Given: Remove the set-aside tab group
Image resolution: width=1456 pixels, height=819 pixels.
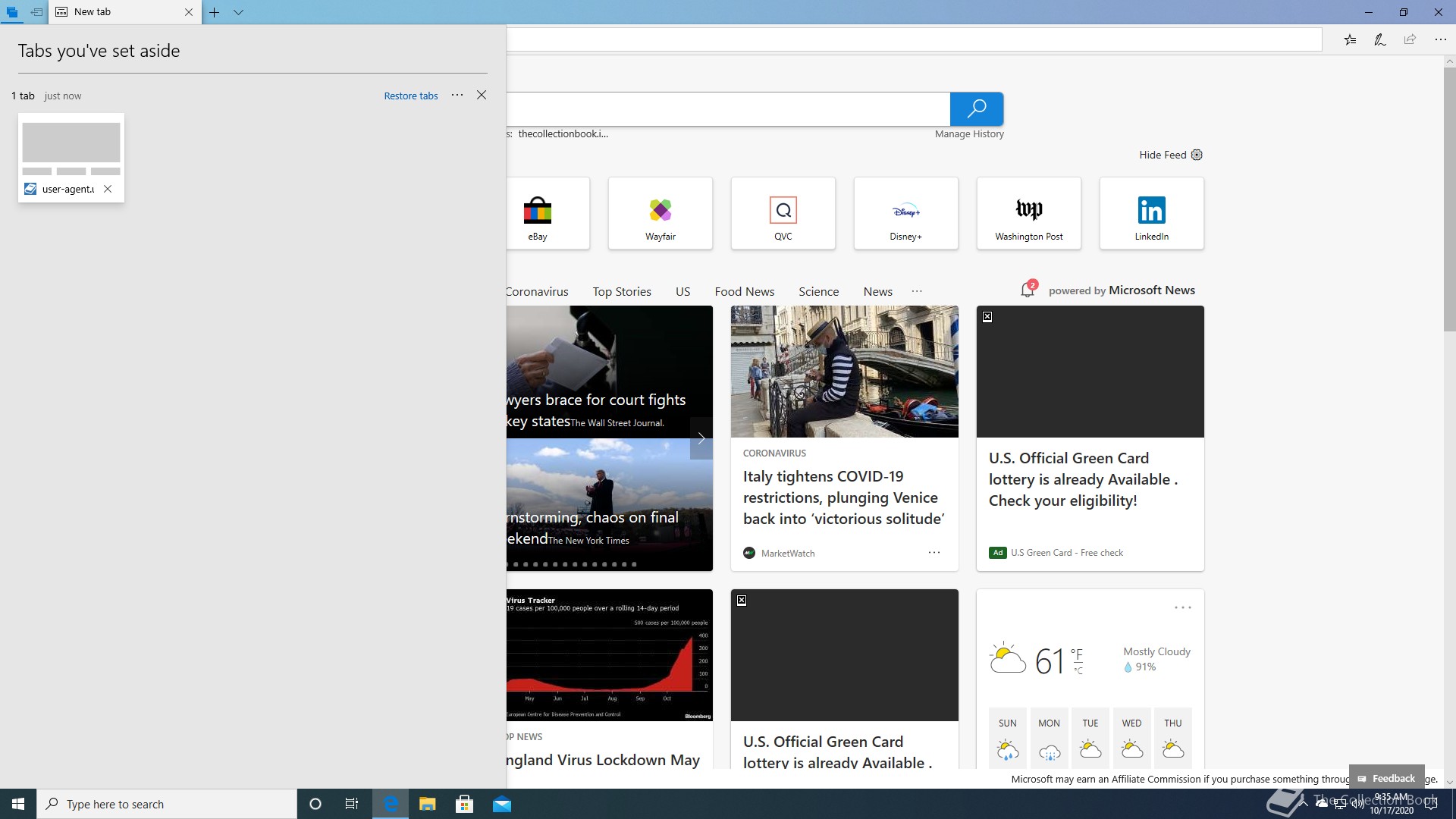Looking at the screenshot, I should coord(482,95).
